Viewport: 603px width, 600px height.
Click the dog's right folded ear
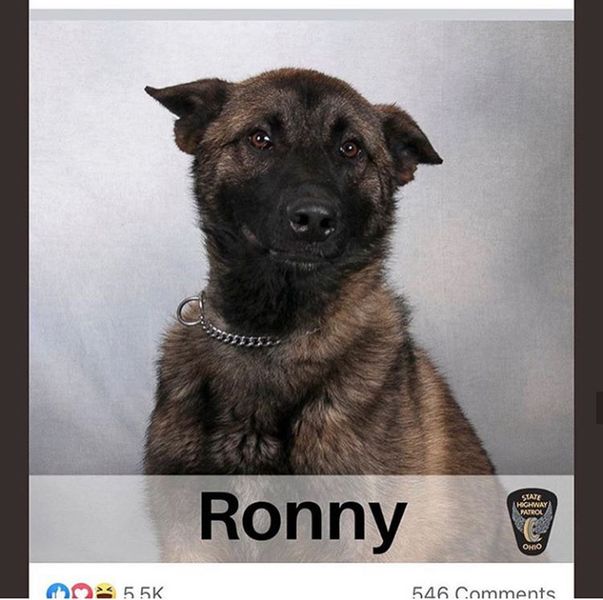coord(408,144)
